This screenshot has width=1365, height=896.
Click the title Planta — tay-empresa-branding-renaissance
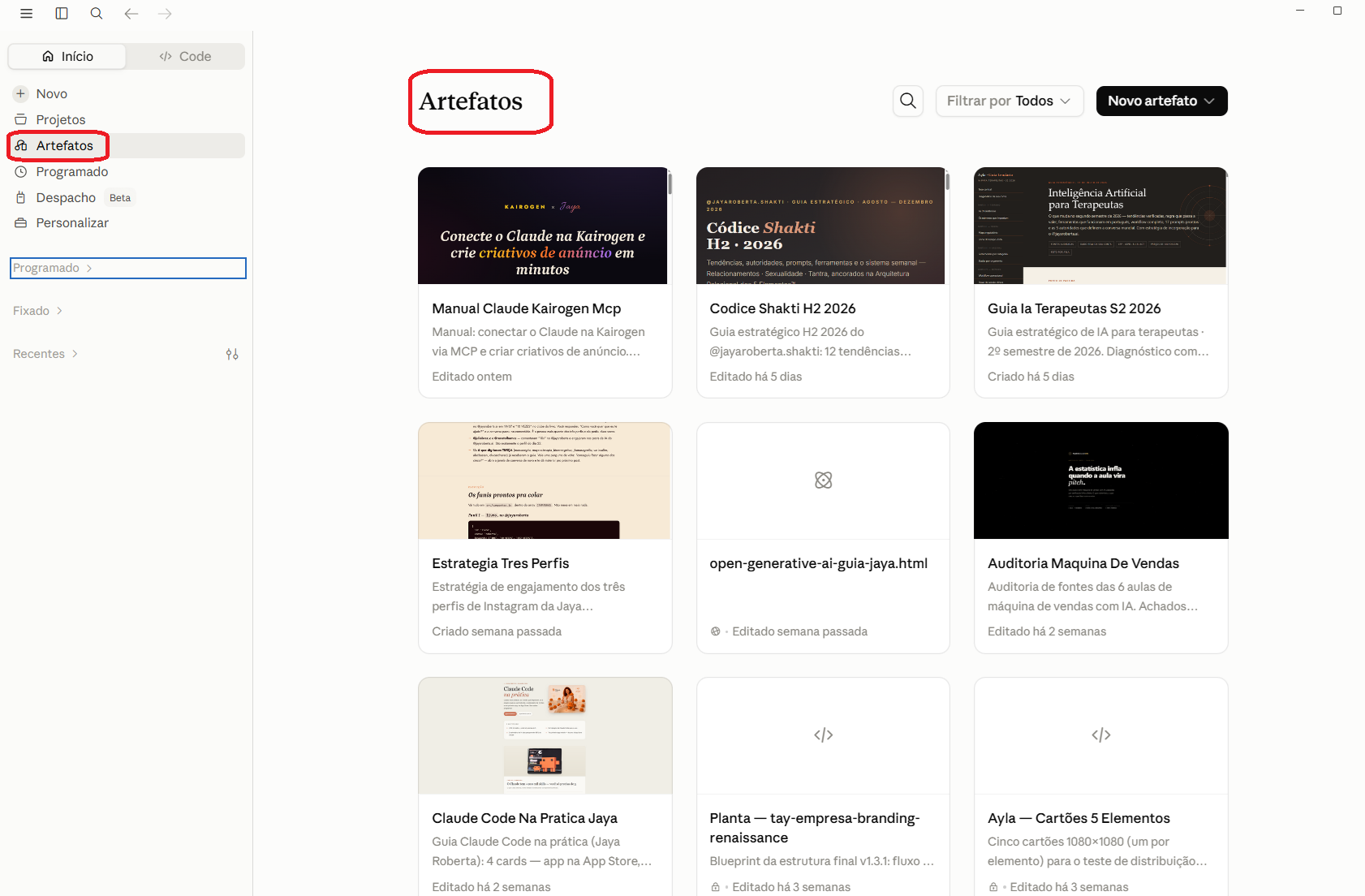point(815,828)
